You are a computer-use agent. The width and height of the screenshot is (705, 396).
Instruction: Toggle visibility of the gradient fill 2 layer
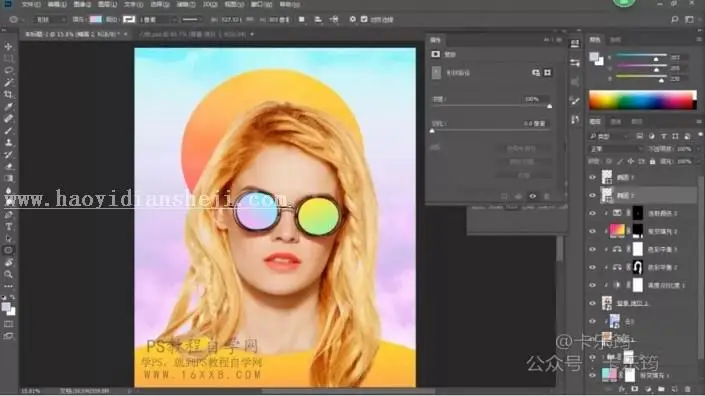click(592, 231)
